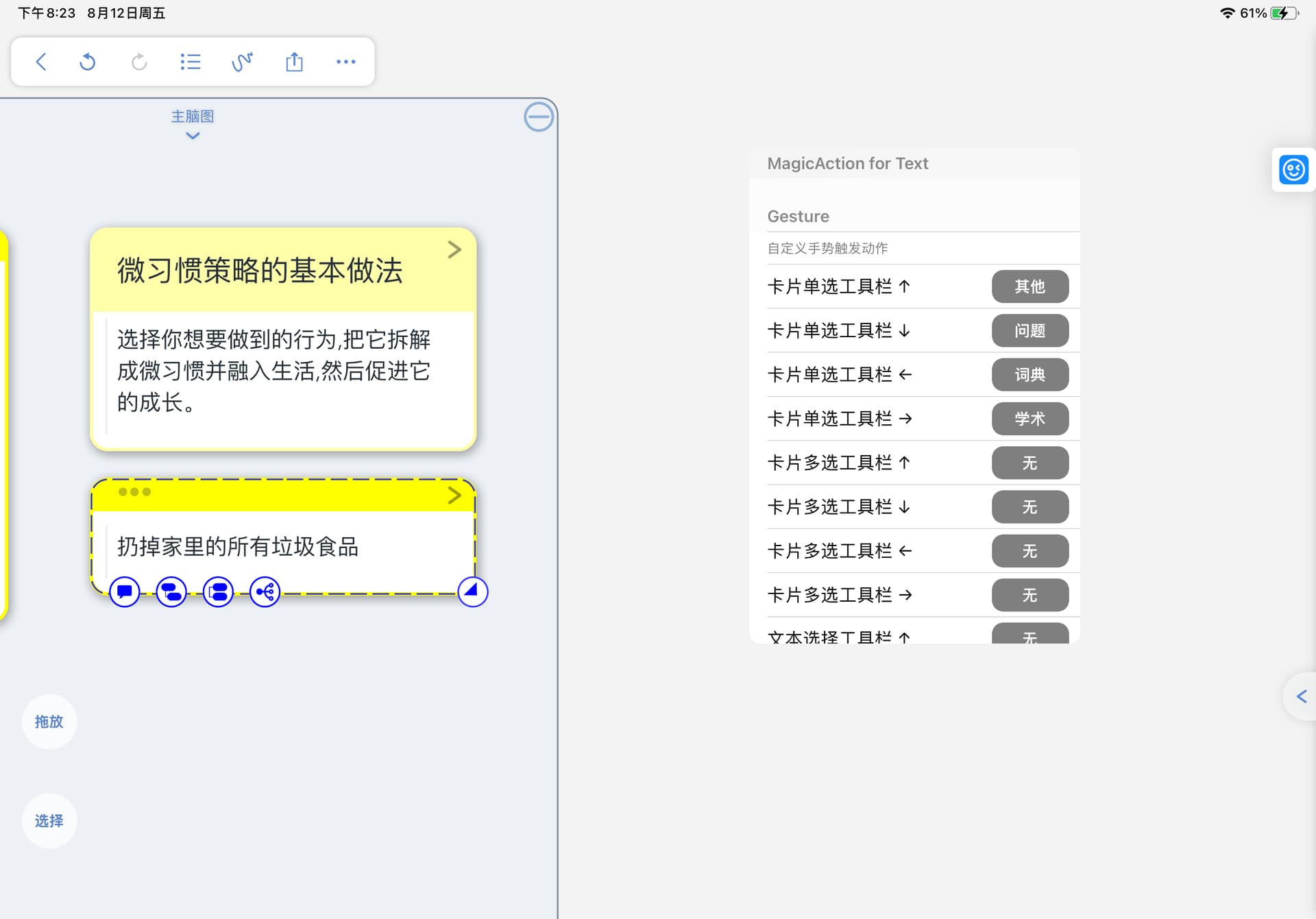1316x919 pixels.
Task: Collapse the mind map panel circle button
Action: (x=539, y=117)
